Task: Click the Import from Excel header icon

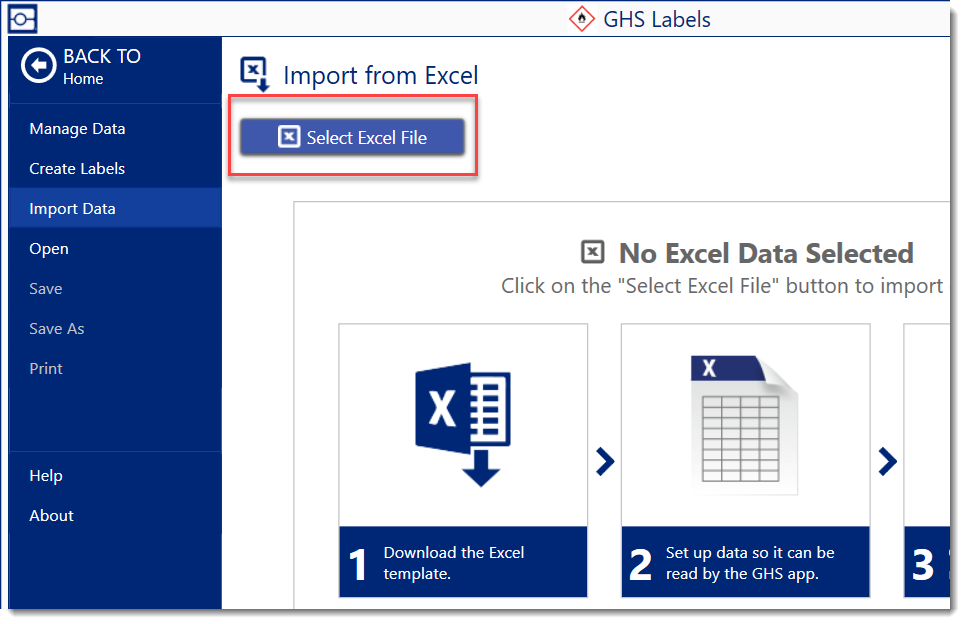Action: [x=255, y=75]
